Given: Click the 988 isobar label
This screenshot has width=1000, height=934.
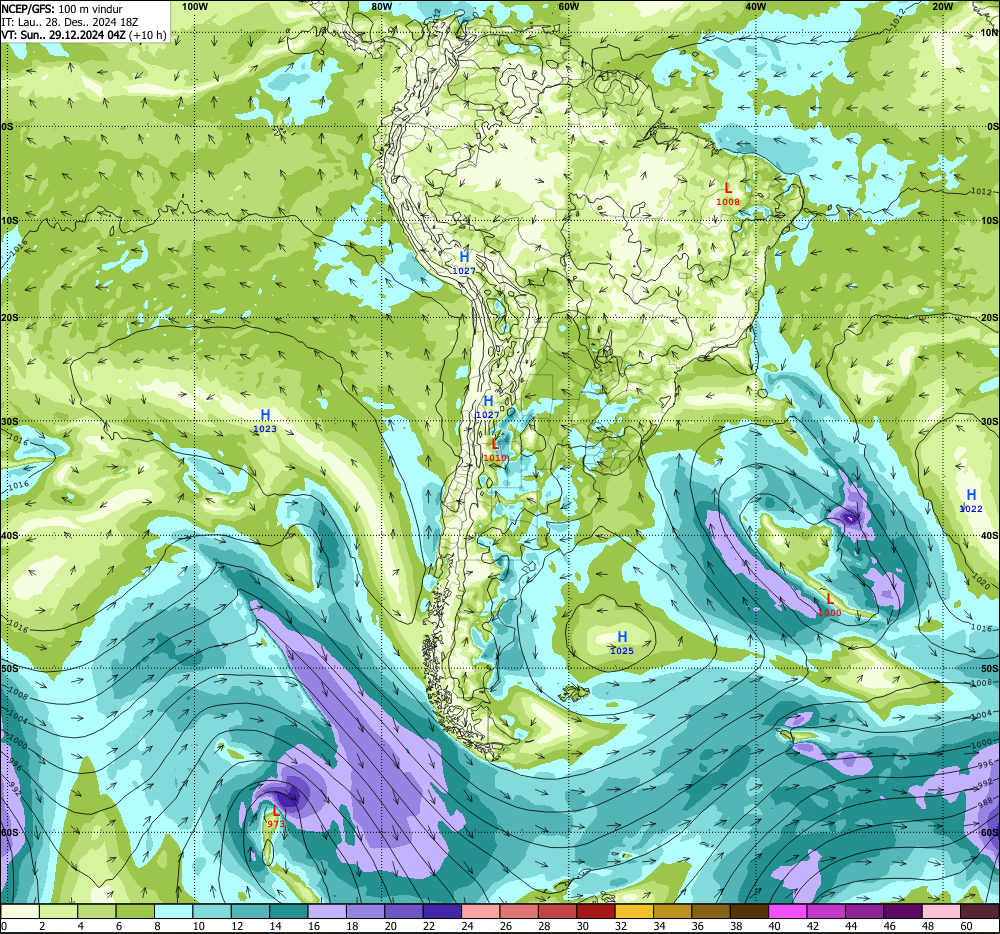Looking at the screenshot, I should 986,801.
